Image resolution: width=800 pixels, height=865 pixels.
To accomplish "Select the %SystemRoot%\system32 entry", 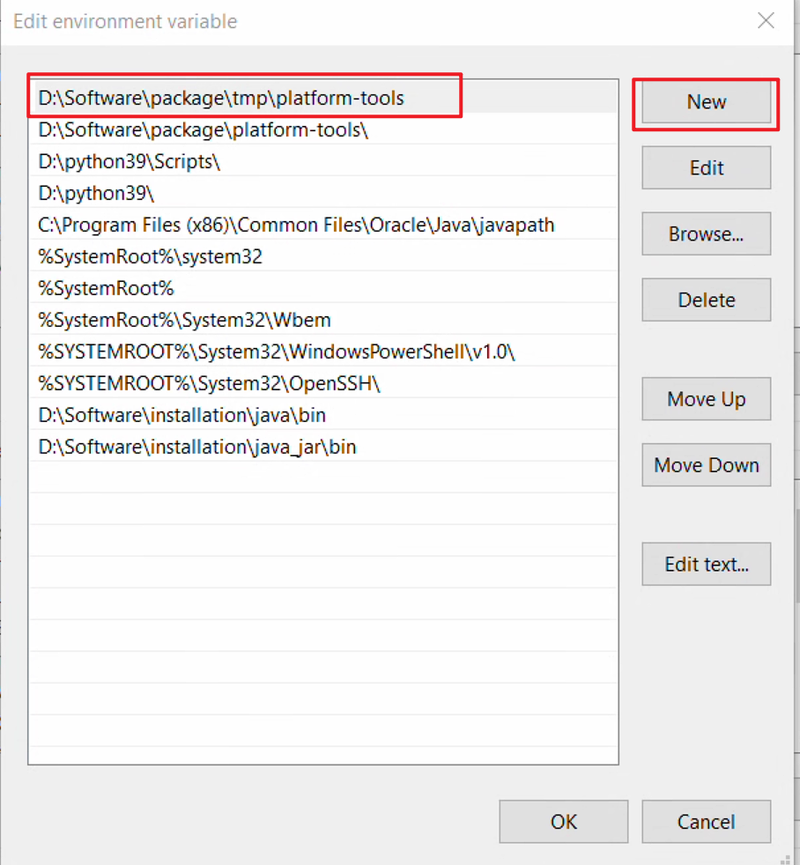I will [323, 257].
